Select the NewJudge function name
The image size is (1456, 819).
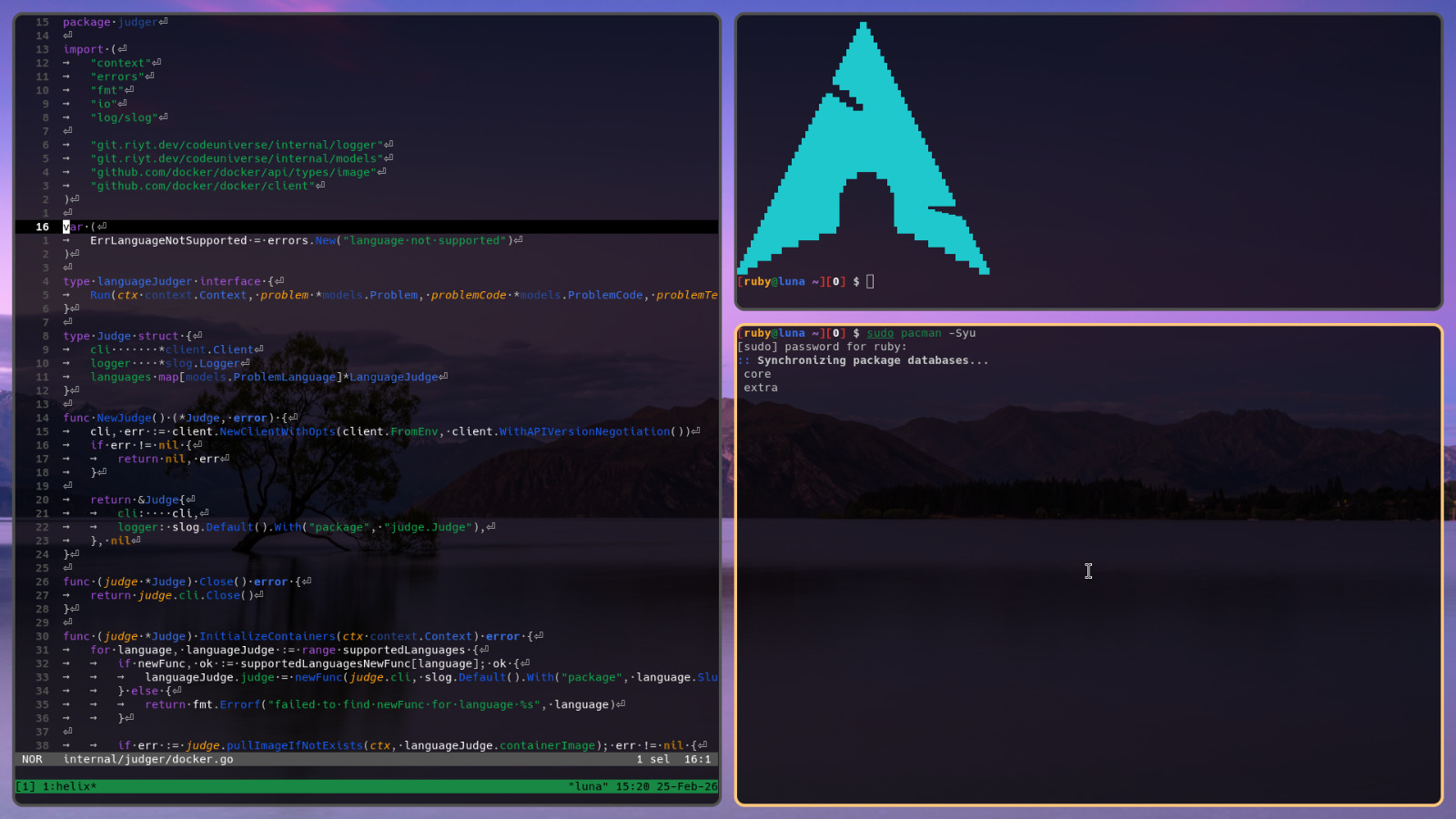tap(123, 418)
